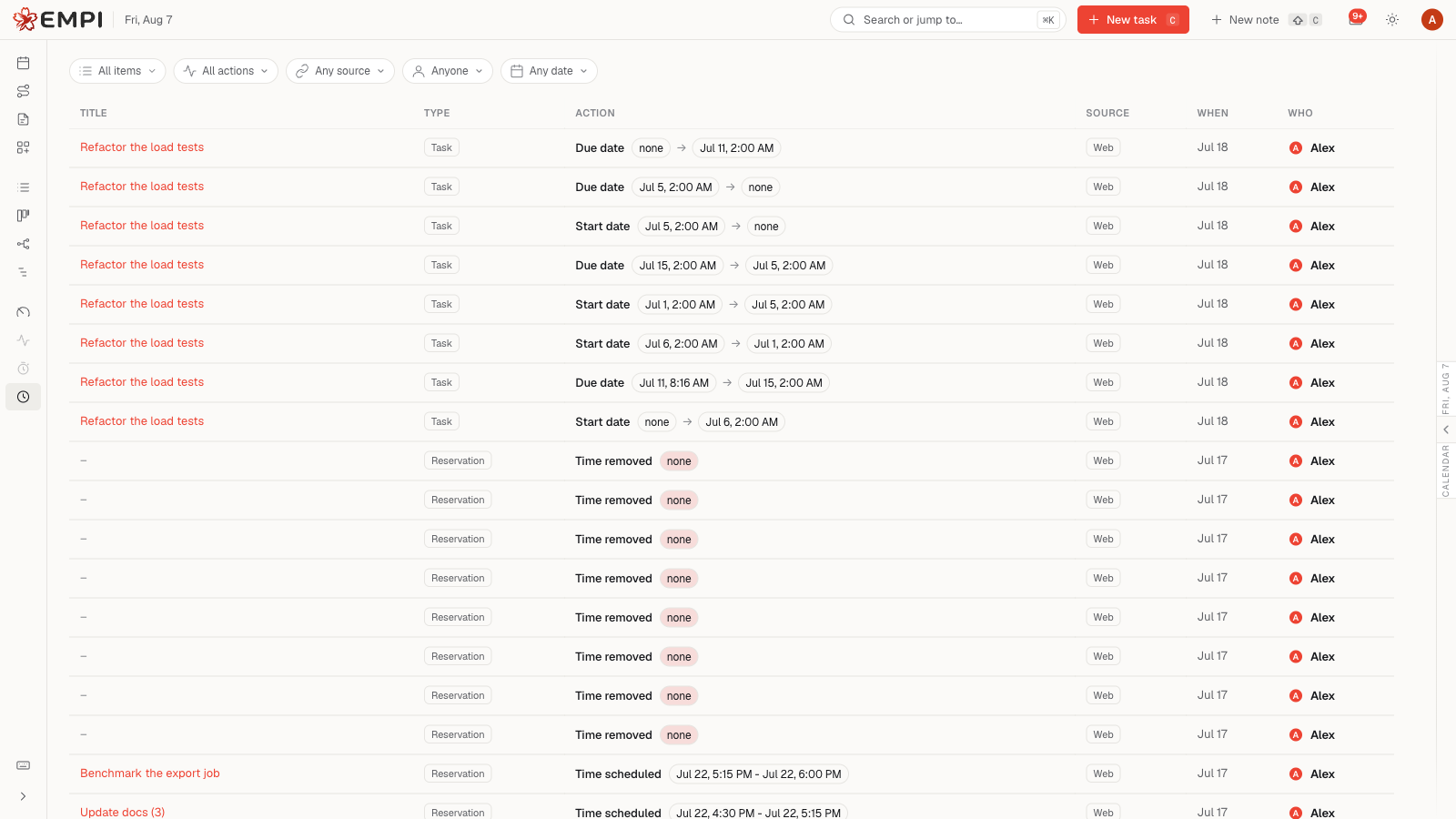Open the All items filter dropdown
Image resolution: width=1456 pixels, height=819 pixels.
click(117, 71)
